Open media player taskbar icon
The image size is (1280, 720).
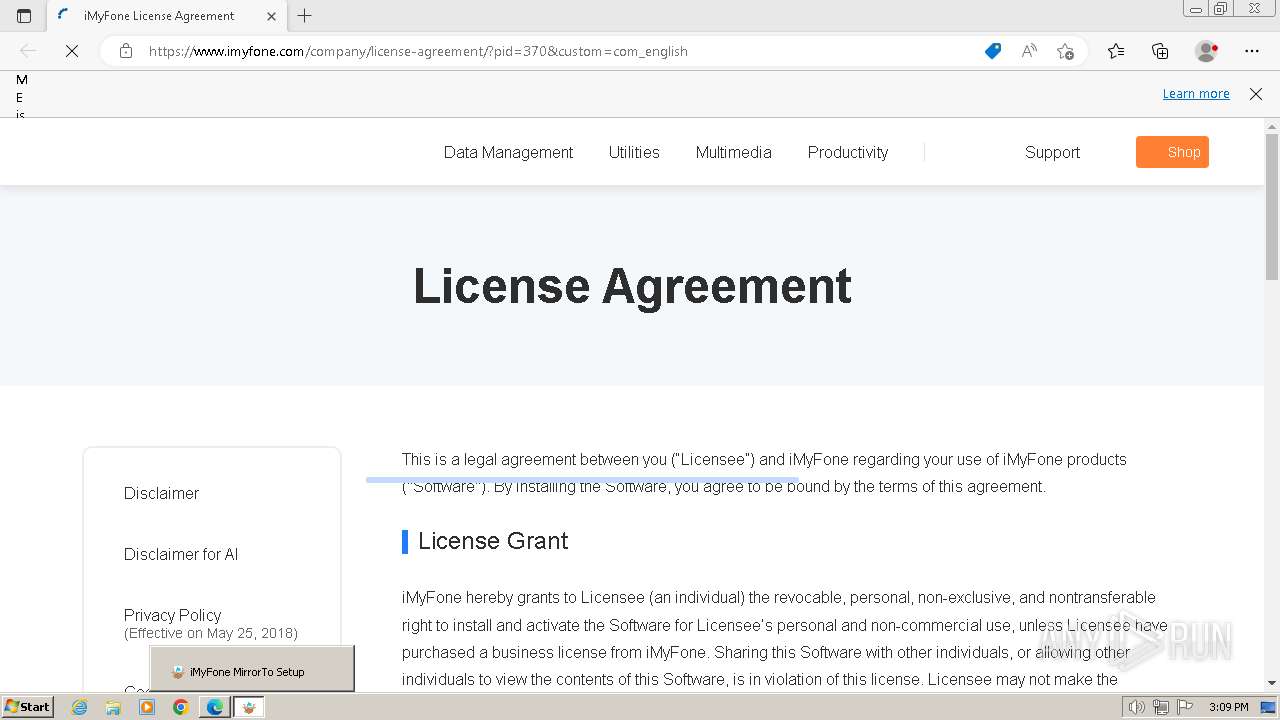147,707
